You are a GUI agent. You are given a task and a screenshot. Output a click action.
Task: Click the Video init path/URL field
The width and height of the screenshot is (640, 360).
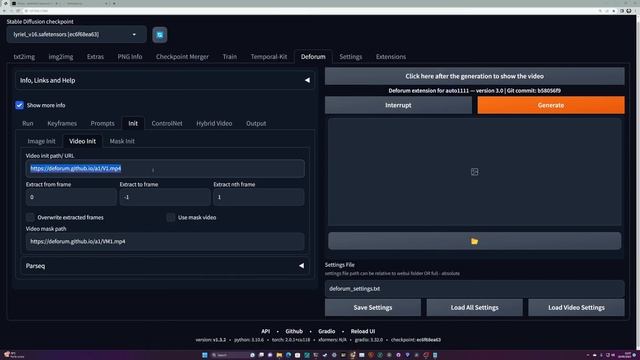[165, 169]
